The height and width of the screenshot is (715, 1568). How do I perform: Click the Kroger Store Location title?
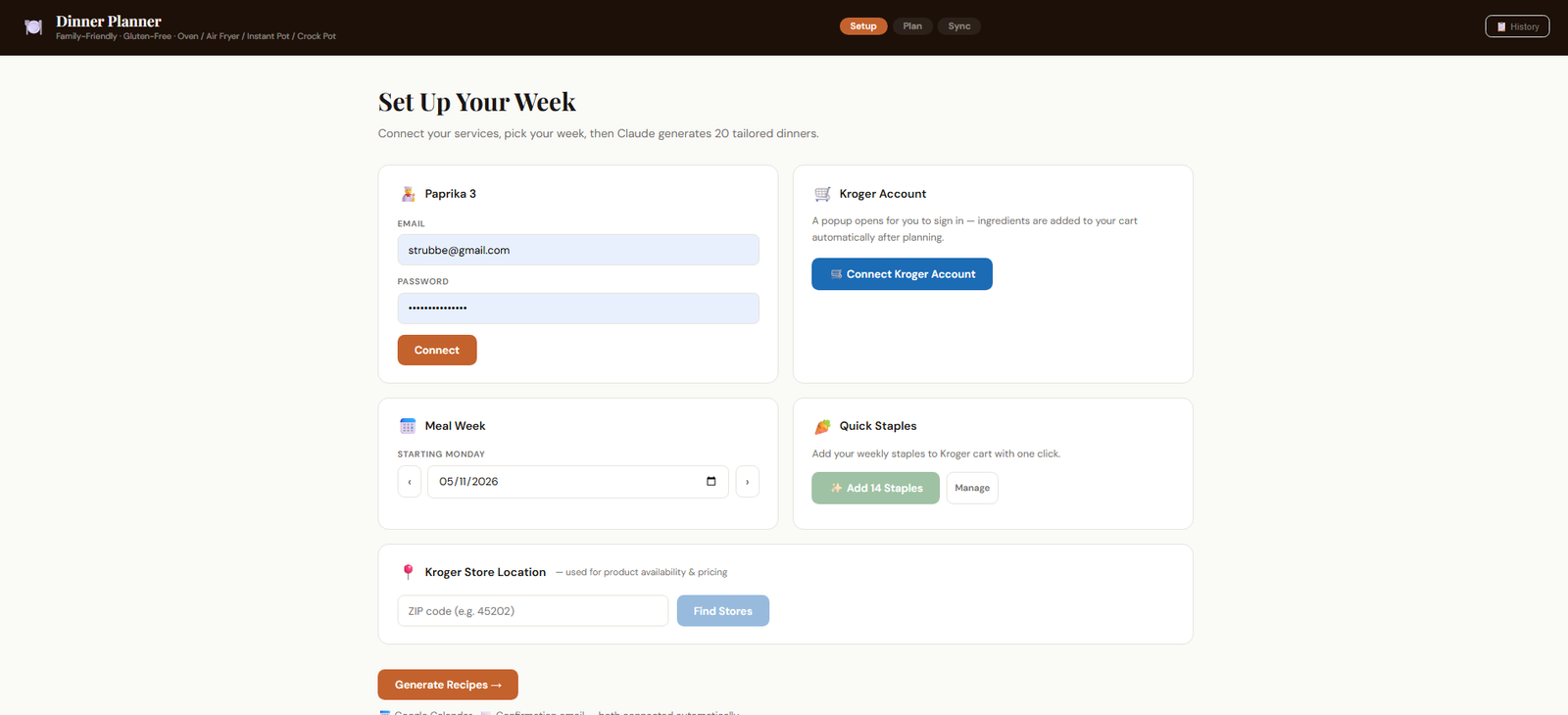coord(485,572)
